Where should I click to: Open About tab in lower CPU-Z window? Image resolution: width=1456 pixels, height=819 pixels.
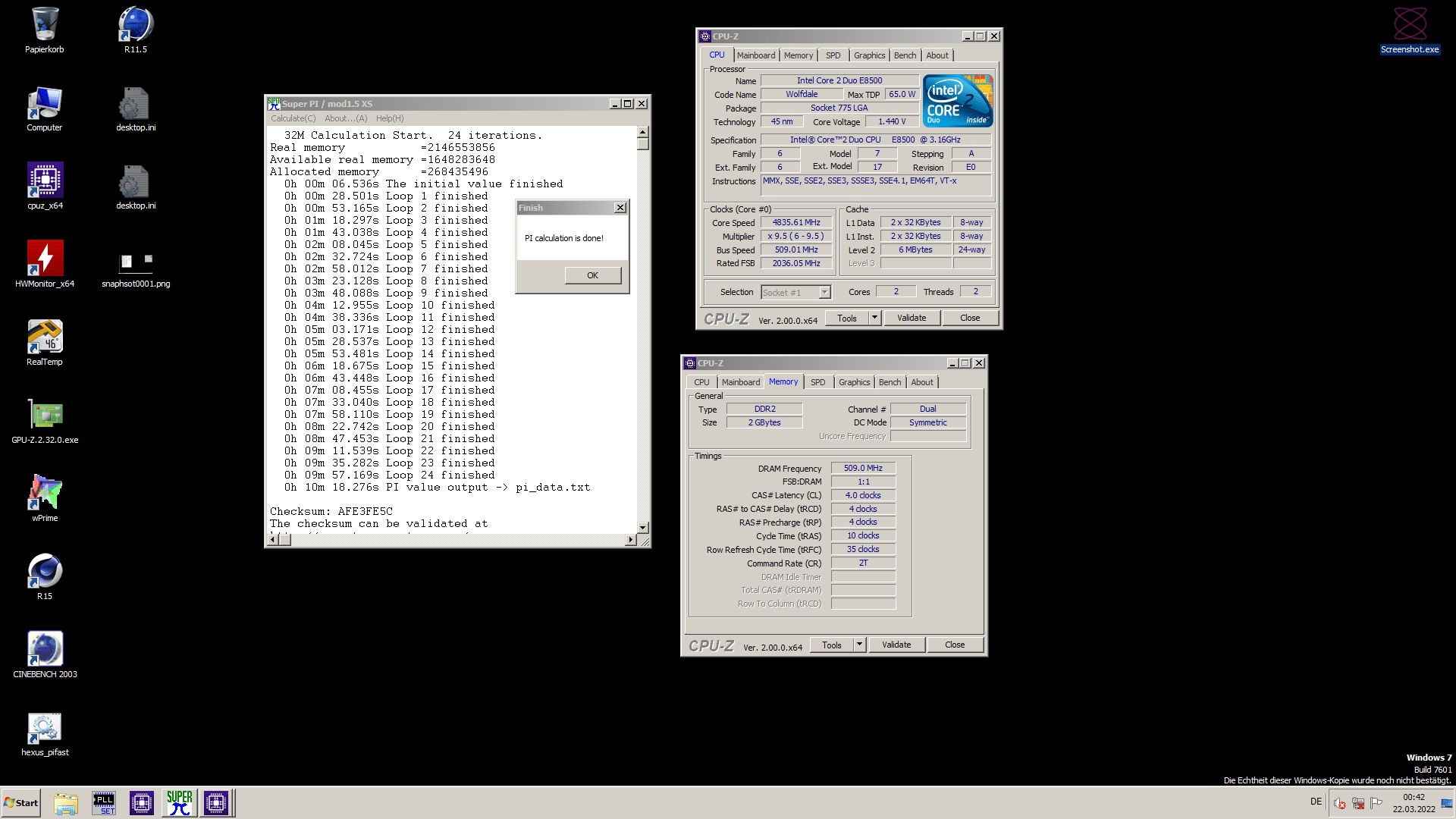(922, 382)
